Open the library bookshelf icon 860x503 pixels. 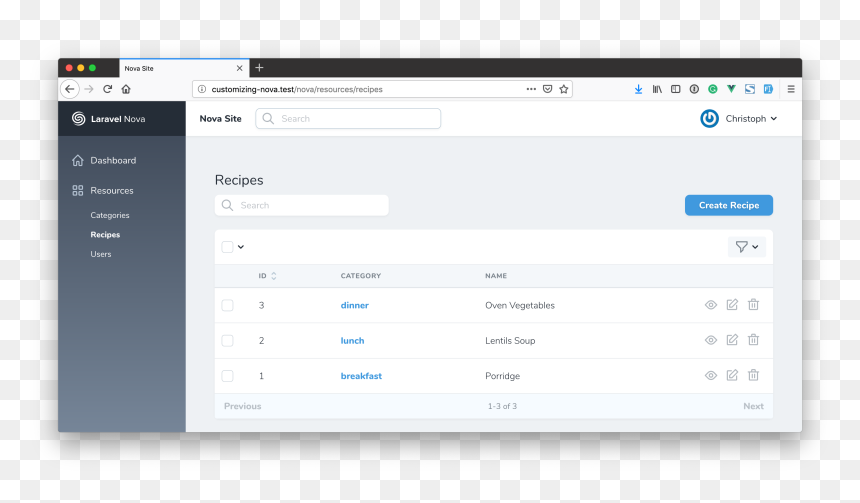point(657,89)
